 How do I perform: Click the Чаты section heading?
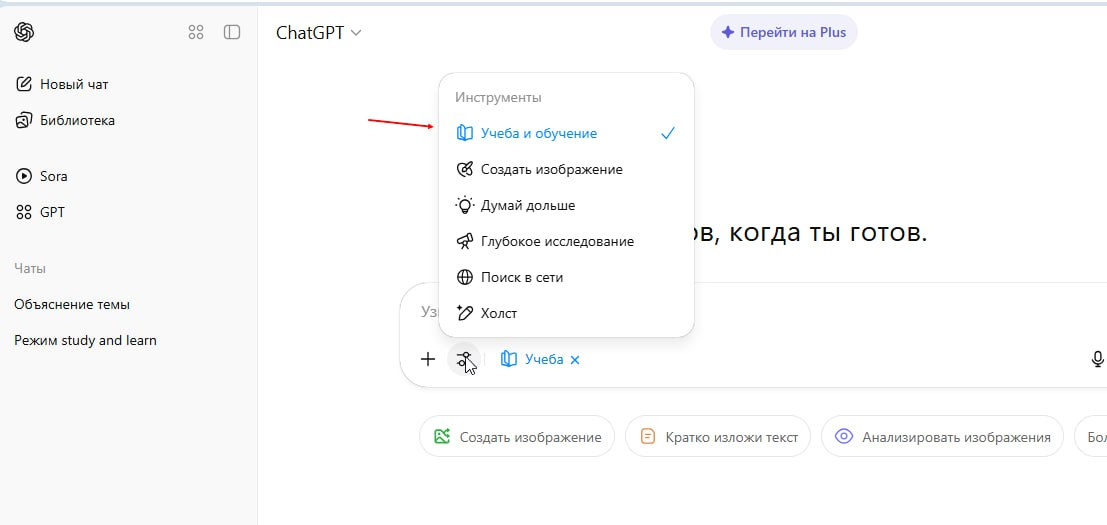click(30, 269)
